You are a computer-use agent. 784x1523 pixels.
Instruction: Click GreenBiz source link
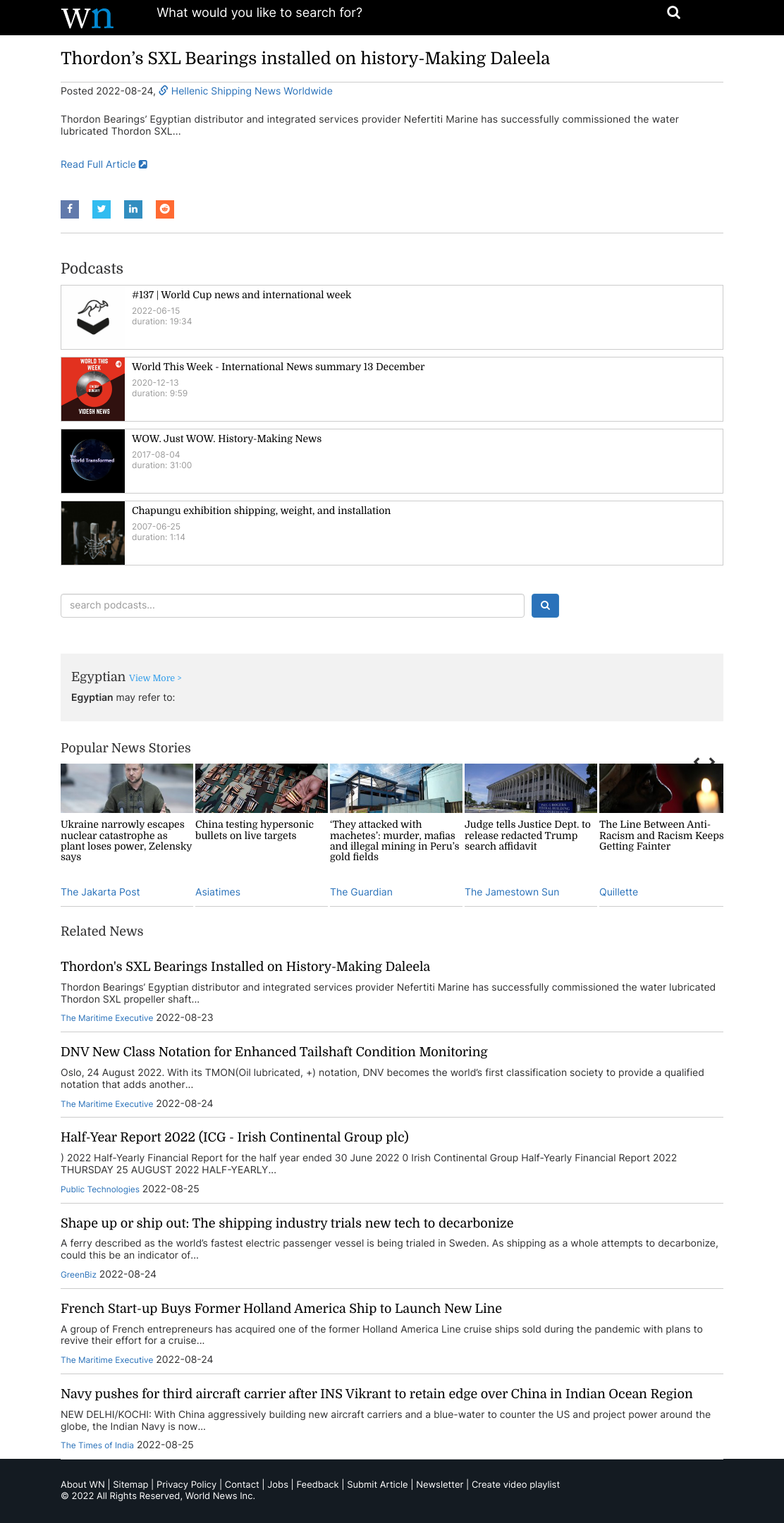pos(78,1275)
